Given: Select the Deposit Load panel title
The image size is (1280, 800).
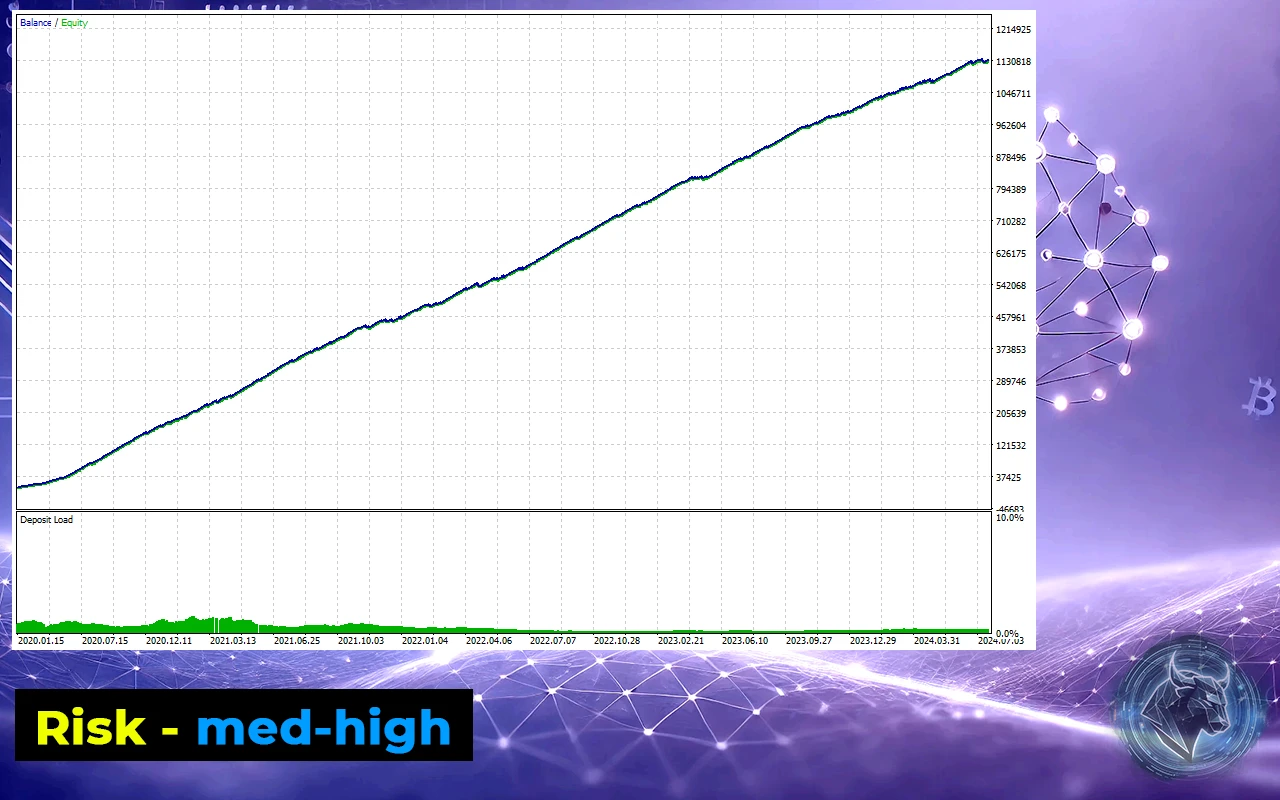Looking at the screenshot, I should click(x=47, y=520).
